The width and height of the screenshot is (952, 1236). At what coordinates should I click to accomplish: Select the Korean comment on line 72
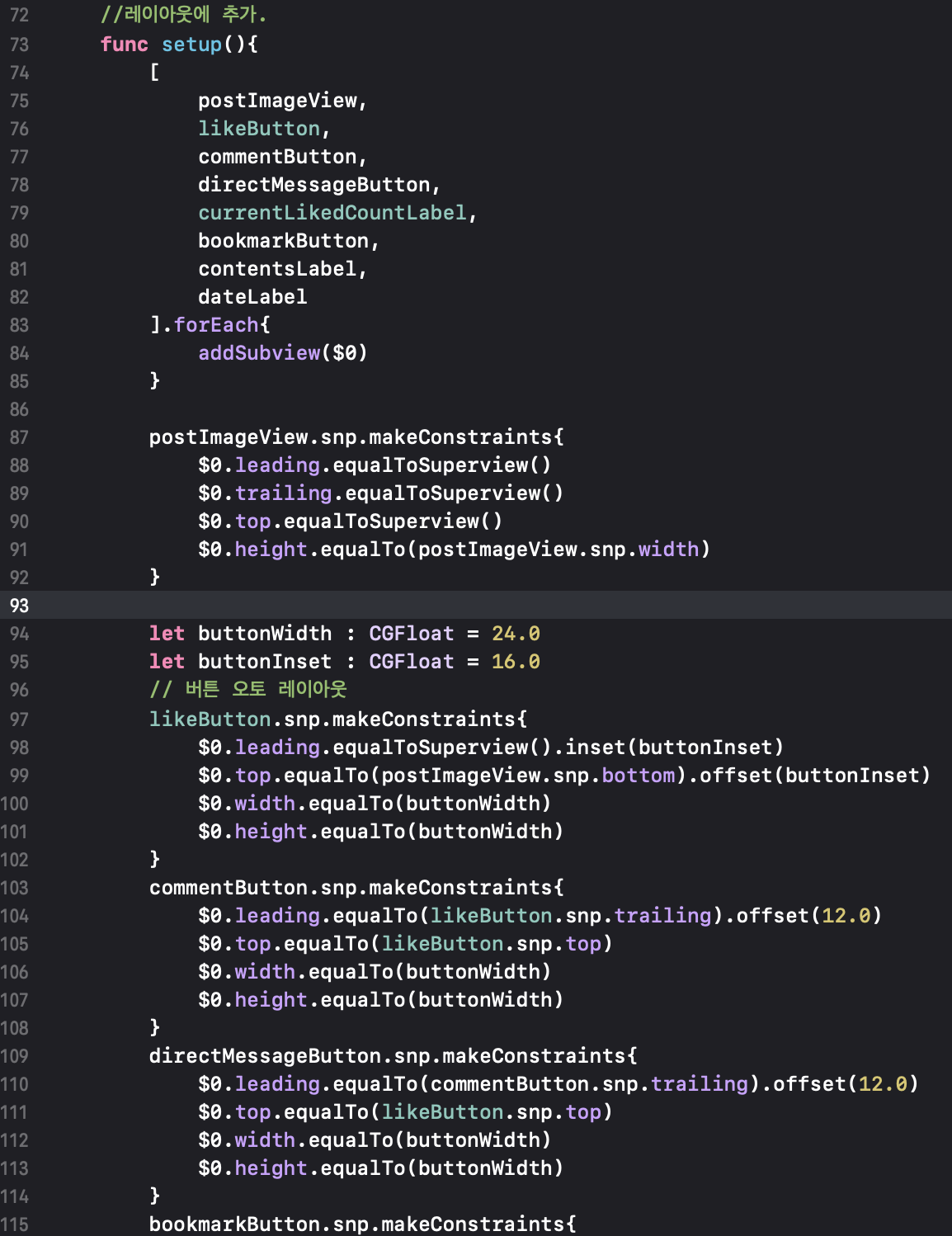(x=183, y=15)
